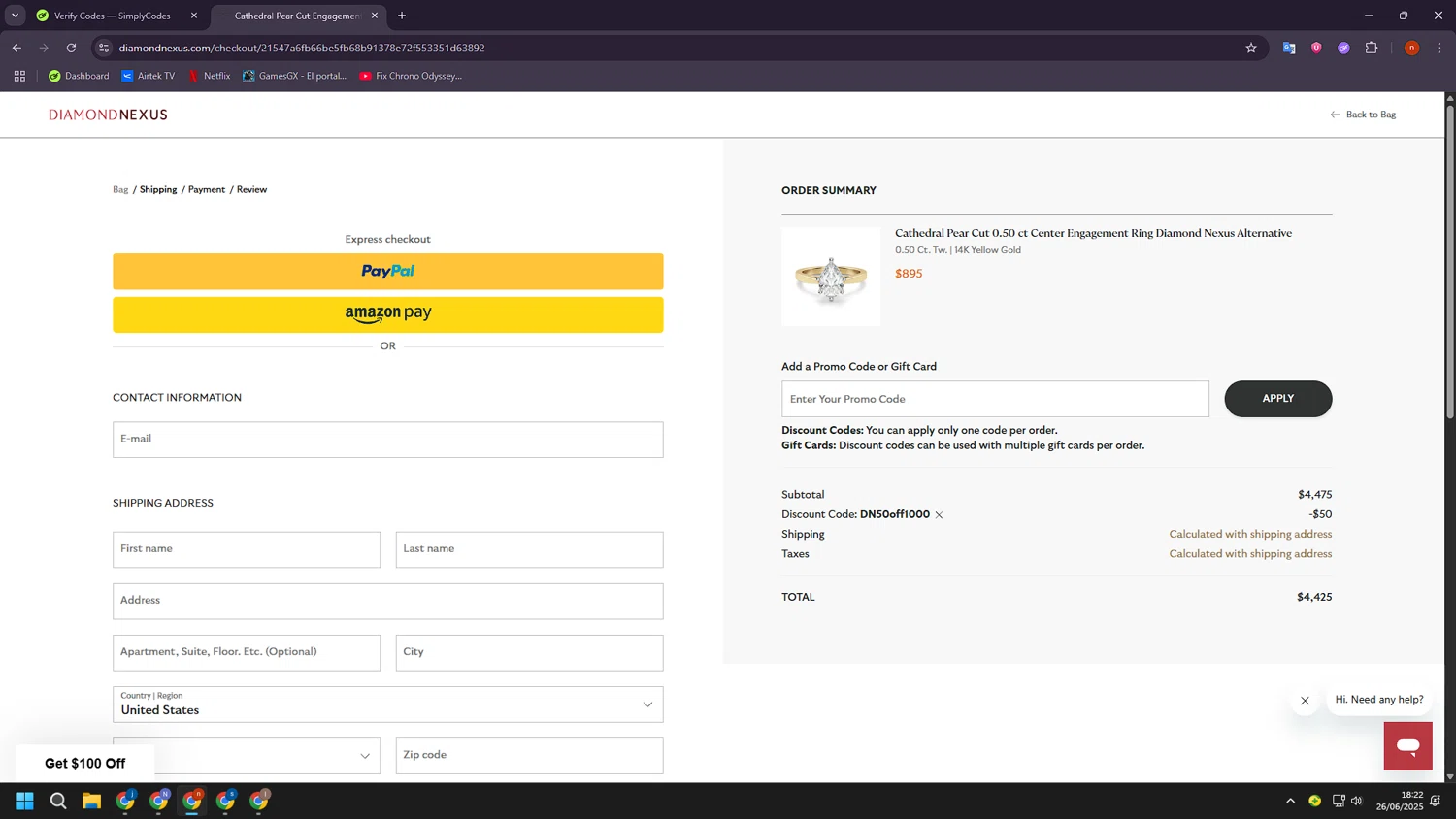Bookmark this page with the star icon
This screenshot has height=819, width=1456.
pos(1251,48)
